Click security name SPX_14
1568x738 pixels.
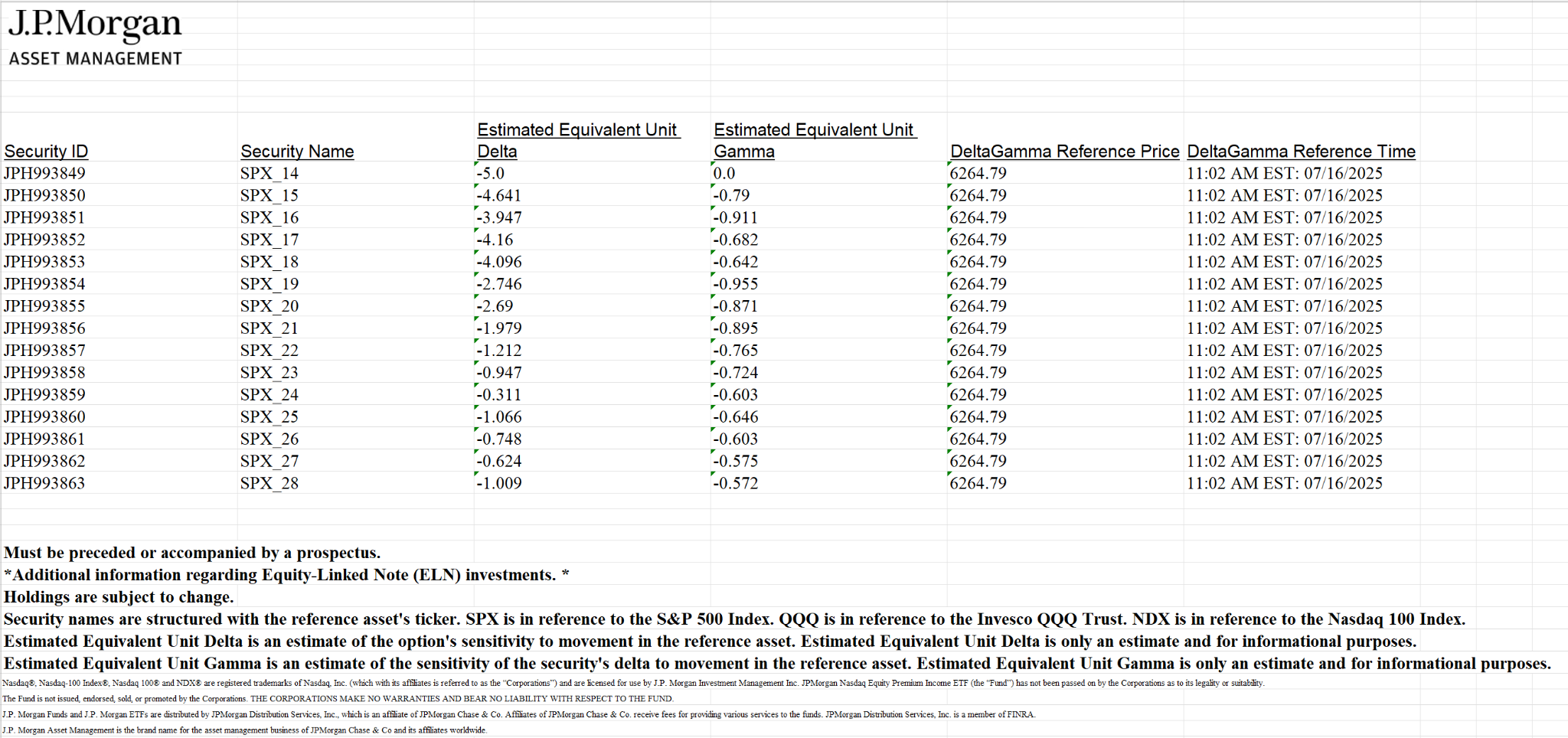click(x=269, y=174)
